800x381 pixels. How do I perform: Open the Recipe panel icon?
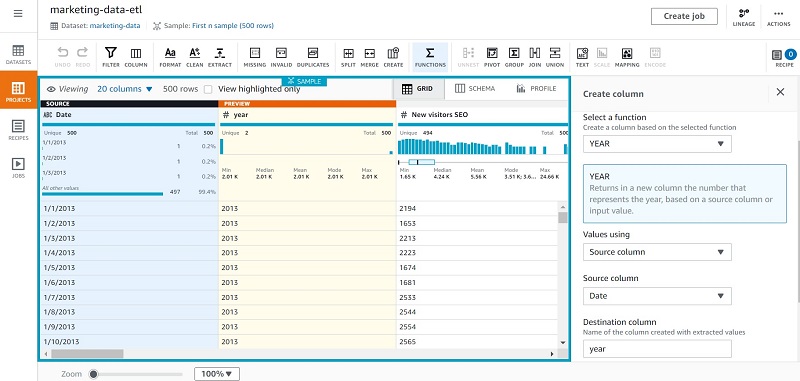pos(783,57)
